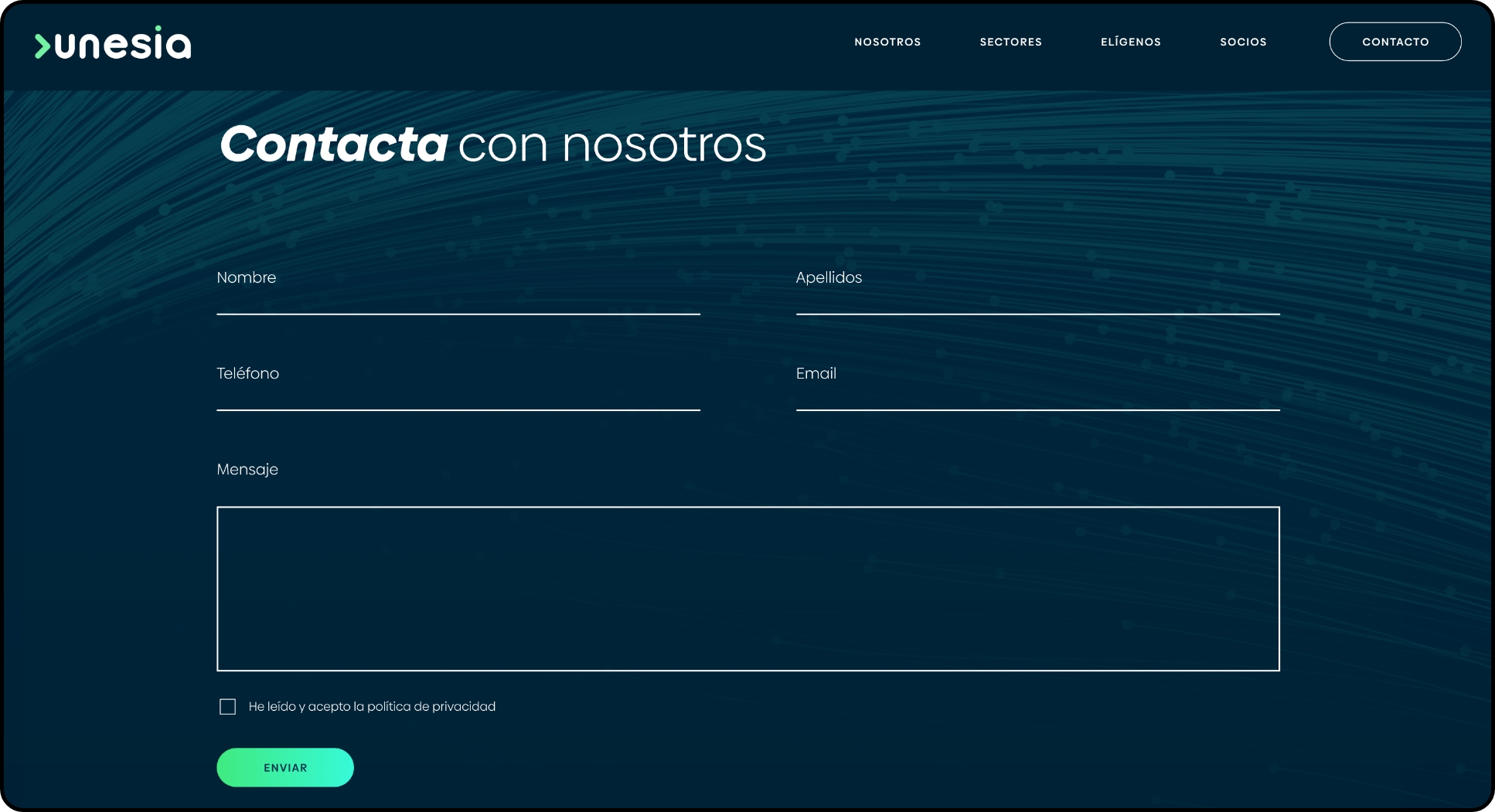1495x812 pixels.
Task: Click the Email input field
Action: [x=1037, y=397]
